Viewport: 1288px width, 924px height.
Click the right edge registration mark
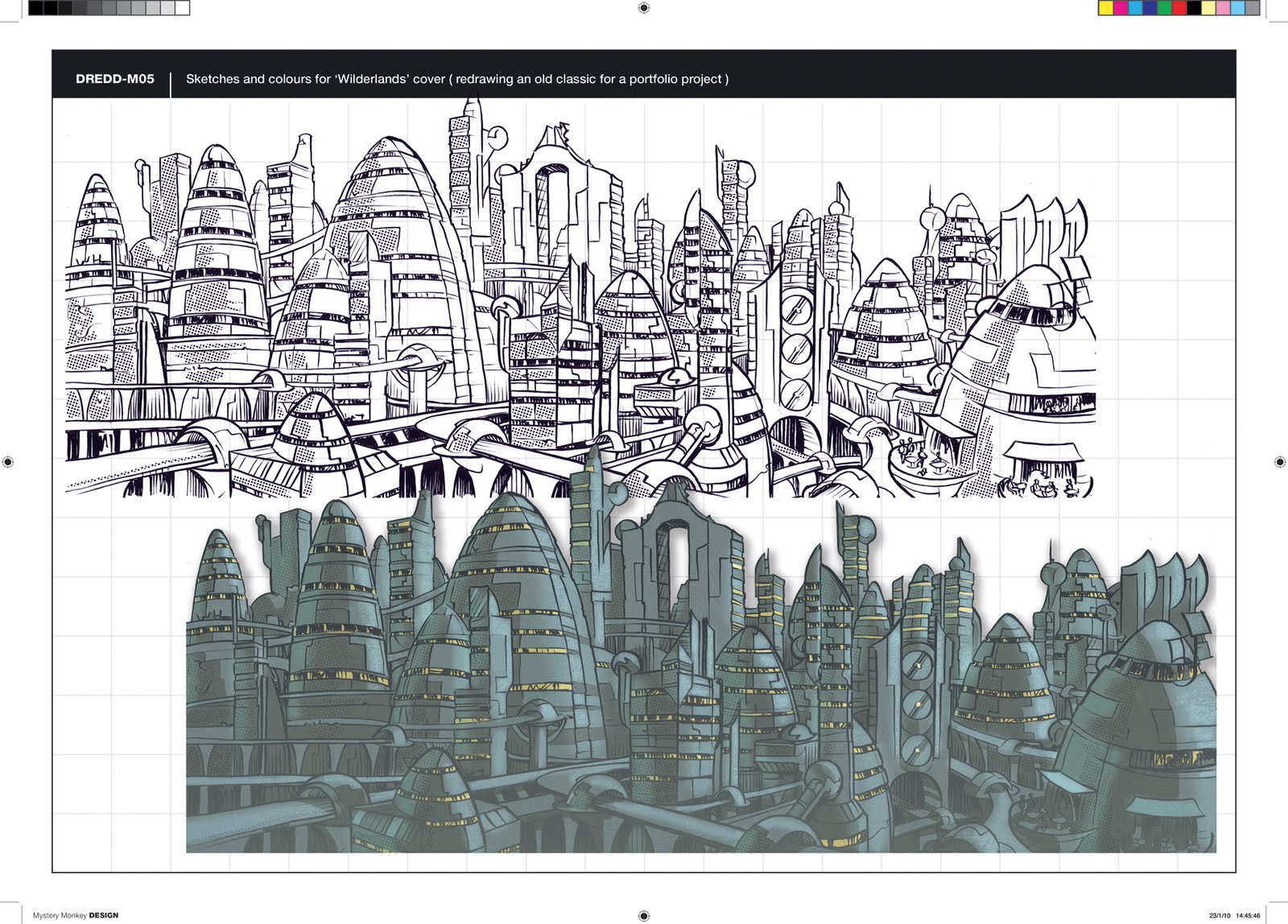coord(1280,462)
